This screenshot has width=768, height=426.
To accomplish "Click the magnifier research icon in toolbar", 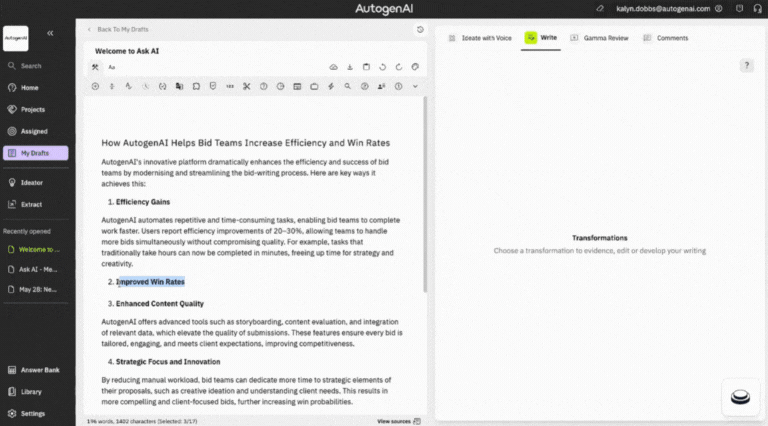I will click(347, 86).
